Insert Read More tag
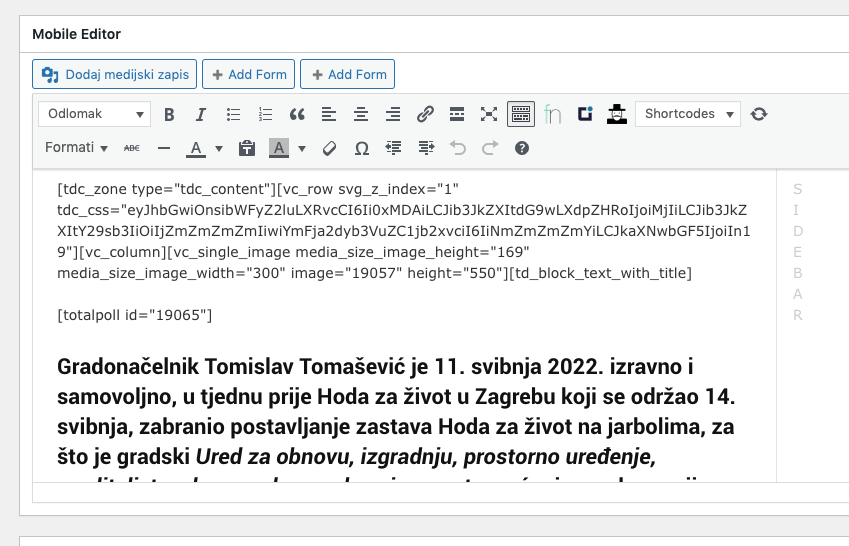 click(x=457, y=114)
